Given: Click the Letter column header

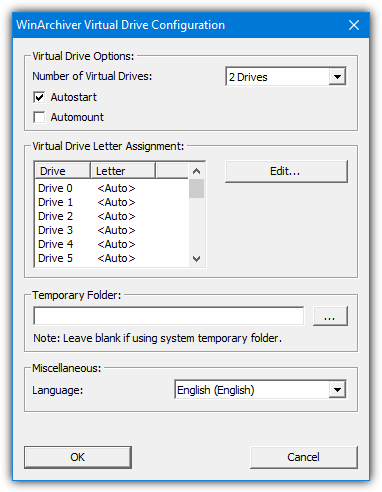Looking at the screenshot, I should click(123, 171).
